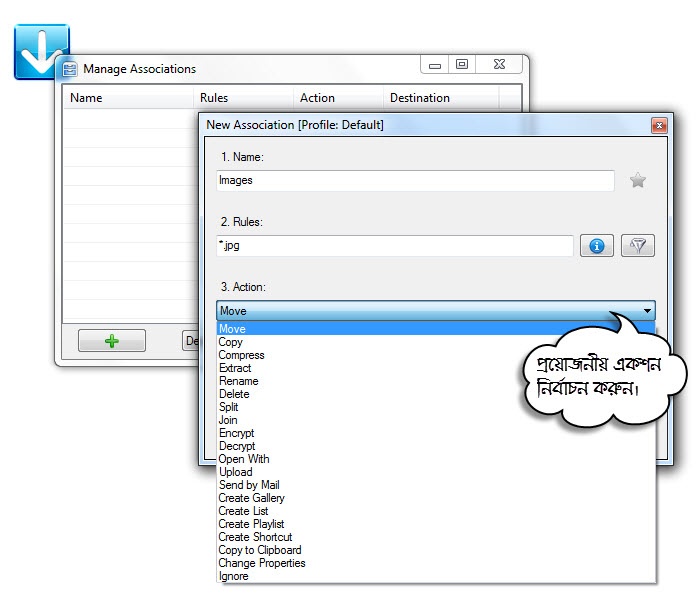Pick Change Properties action
This screenshot has height=603, width=700.
pyautogui.click(x=436, y=562)
